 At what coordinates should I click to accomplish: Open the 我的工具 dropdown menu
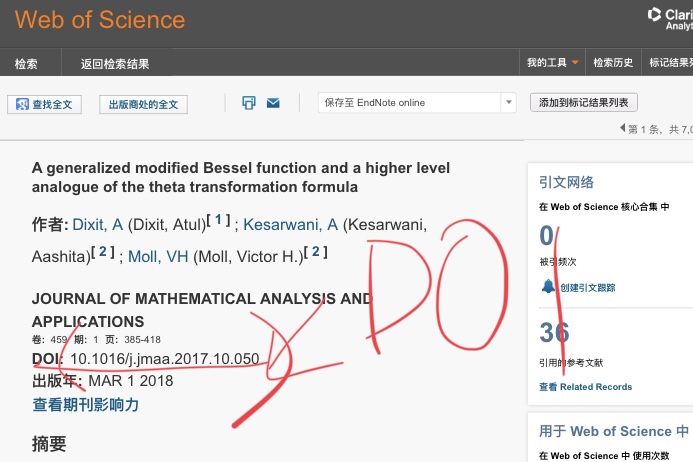552,62
